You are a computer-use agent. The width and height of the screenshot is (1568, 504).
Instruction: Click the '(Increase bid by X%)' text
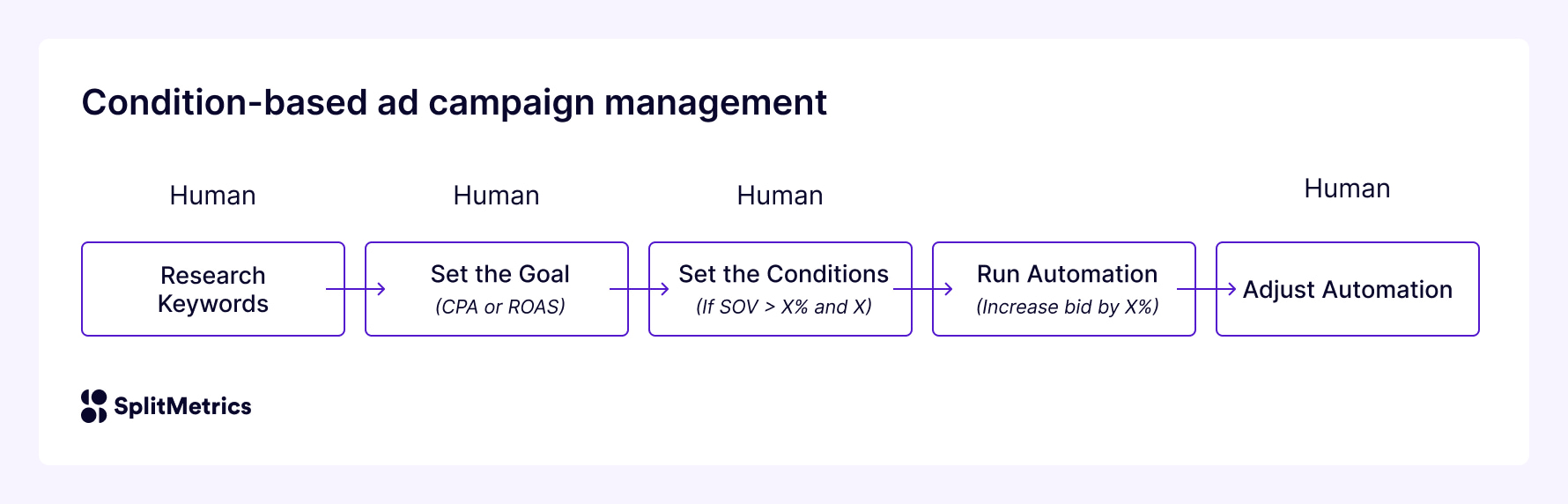[1067, 307]
